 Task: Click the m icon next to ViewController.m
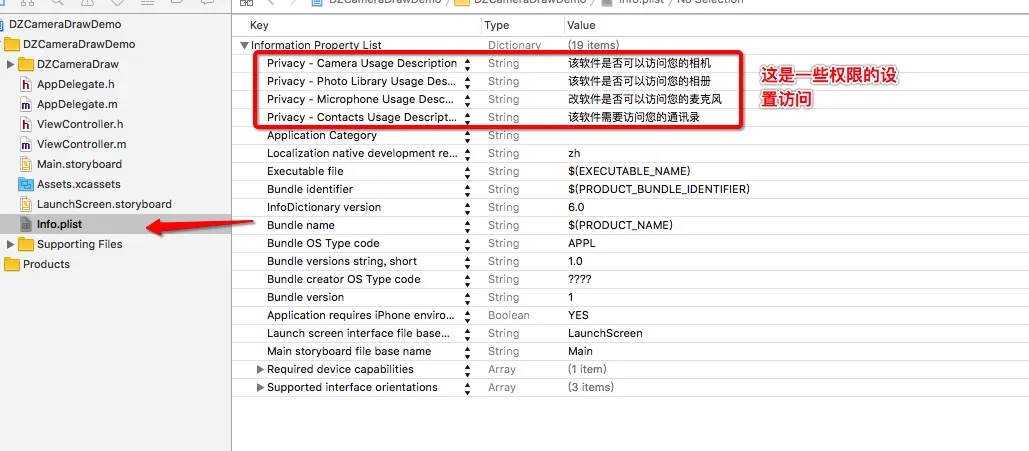point(26,144)
